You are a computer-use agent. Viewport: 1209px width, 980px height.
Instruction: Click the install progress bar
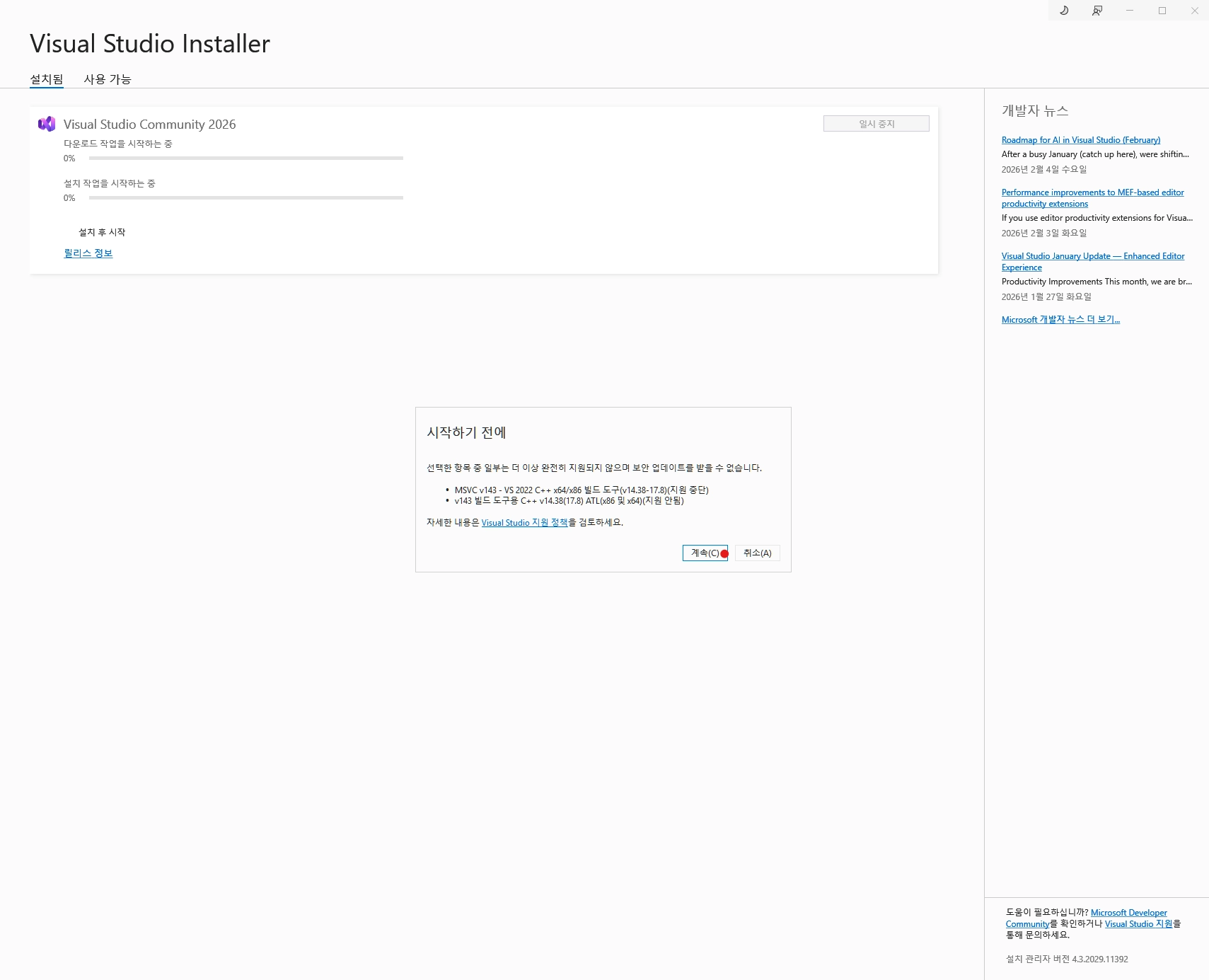tap(246, 198)
